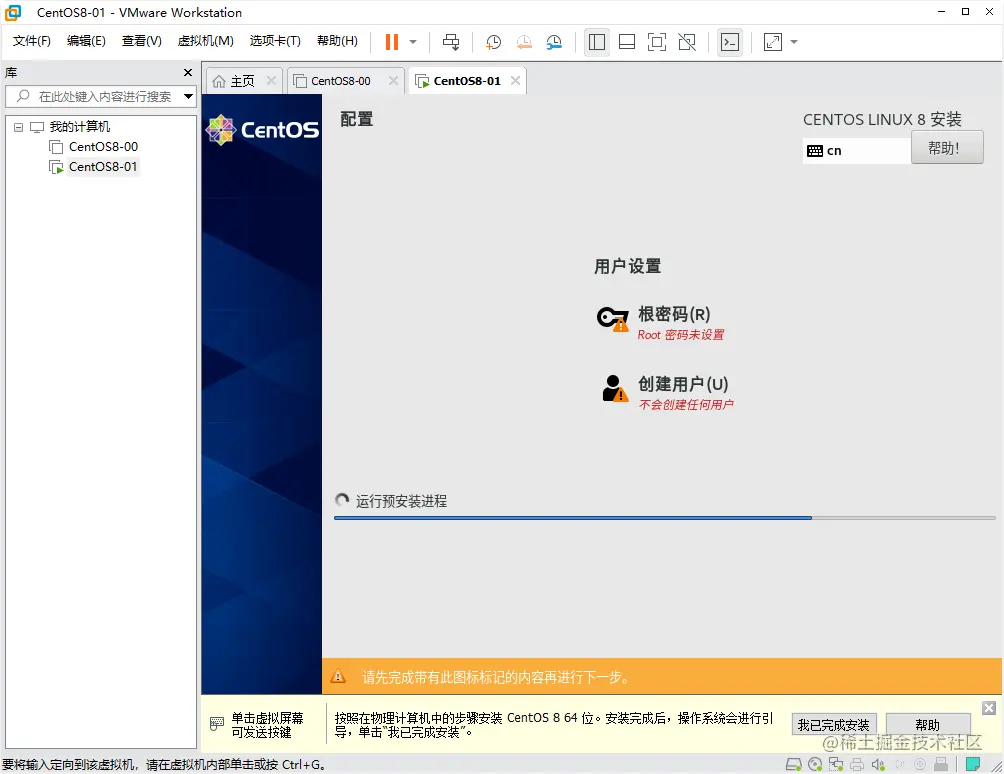This screenshot has width=1004, height=774.
Task: Open the virtual machine hard disk status icon
Action: (793, 764)
